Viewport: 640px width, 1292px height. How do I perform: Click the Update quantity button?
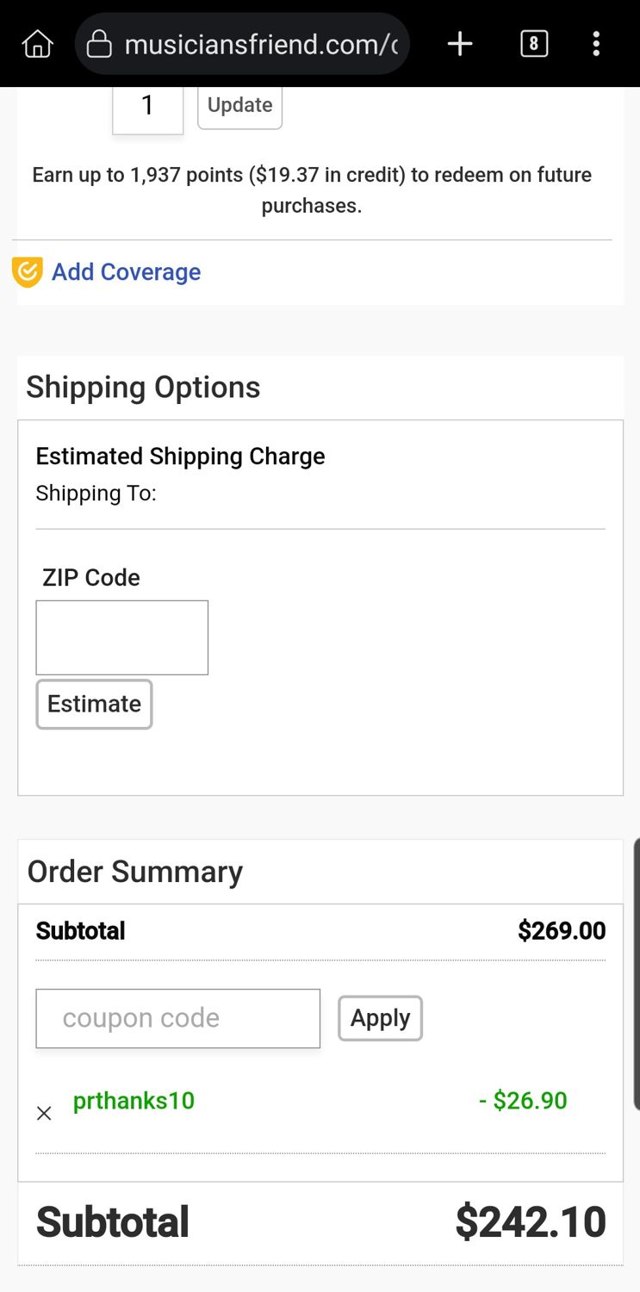pyautogui.click(x=240, y=106)
